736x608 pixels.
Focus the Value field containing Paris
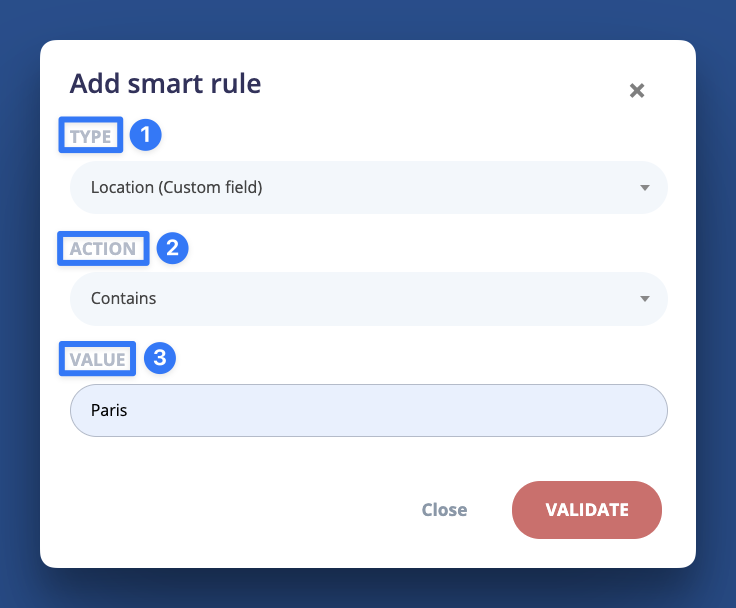click(x=368, y=410)
